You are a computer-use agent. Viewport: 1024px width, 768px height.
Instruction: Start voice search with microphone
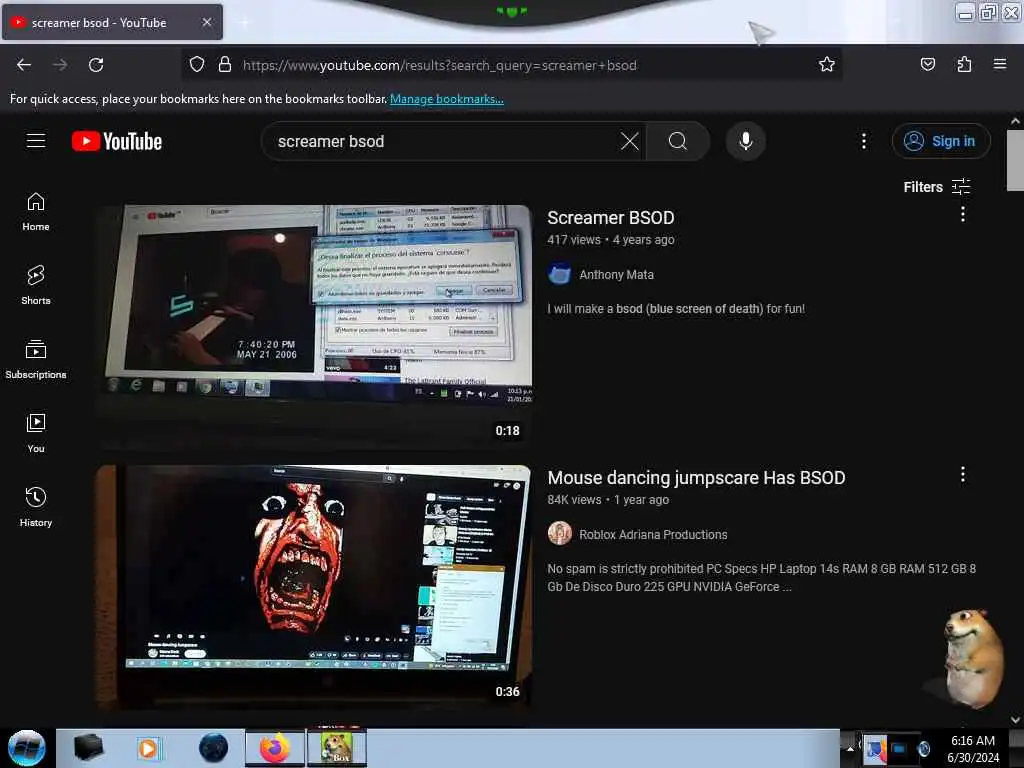point(746,141)
